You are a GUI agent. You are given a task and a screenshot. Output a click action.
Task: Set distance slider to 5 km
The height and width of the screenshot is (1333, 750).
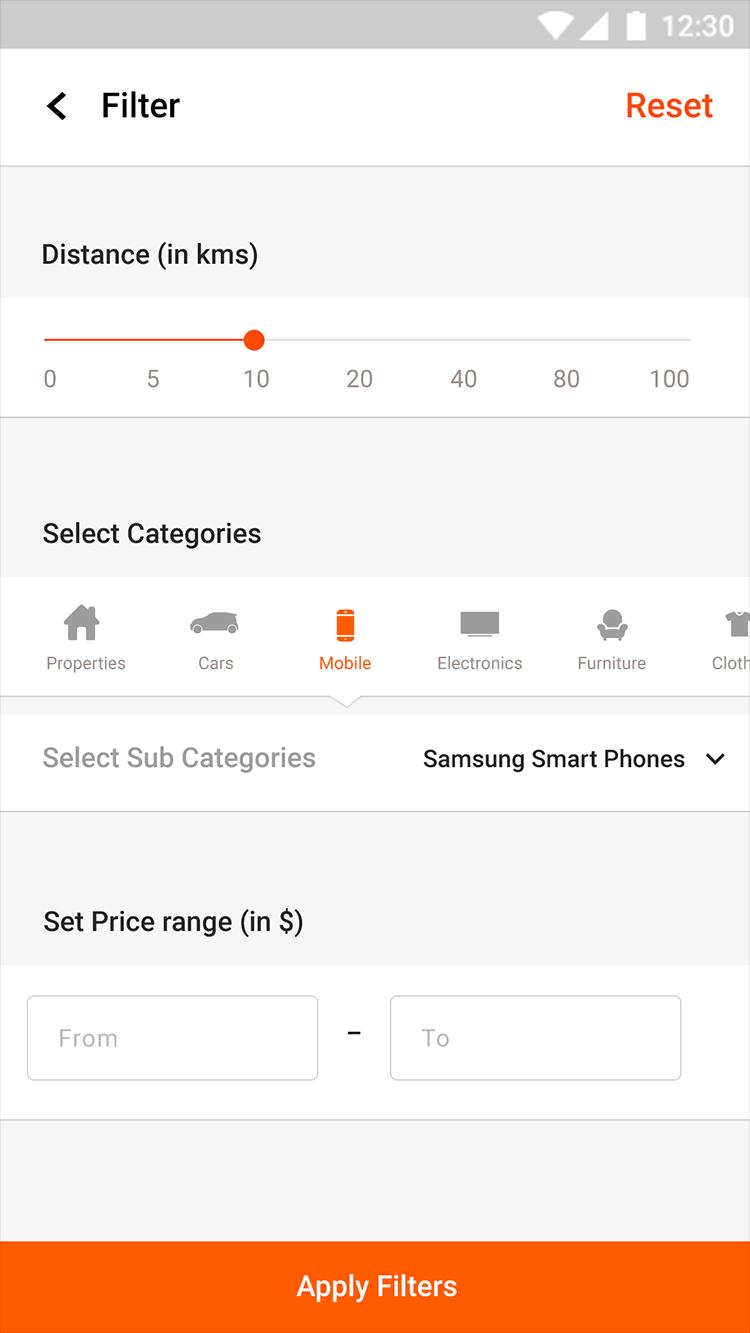(x=153, y=340)
